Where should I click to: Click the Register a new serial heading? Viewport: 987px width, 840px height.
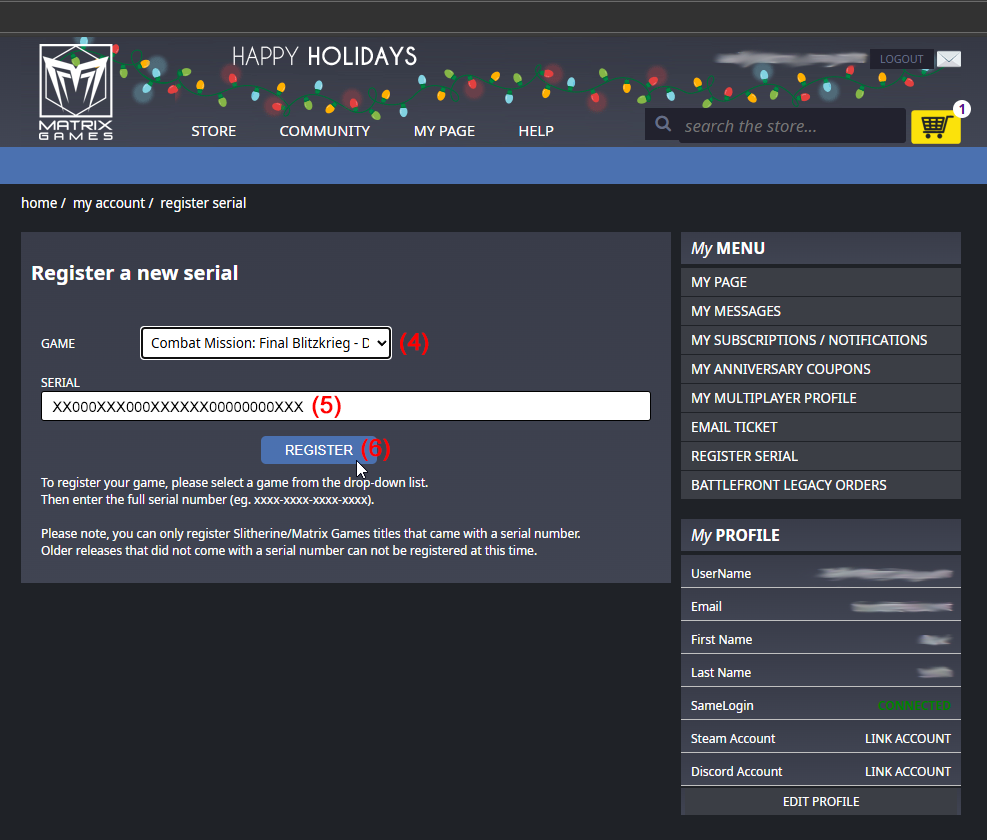pyautogui.click(x=135, y=273)
